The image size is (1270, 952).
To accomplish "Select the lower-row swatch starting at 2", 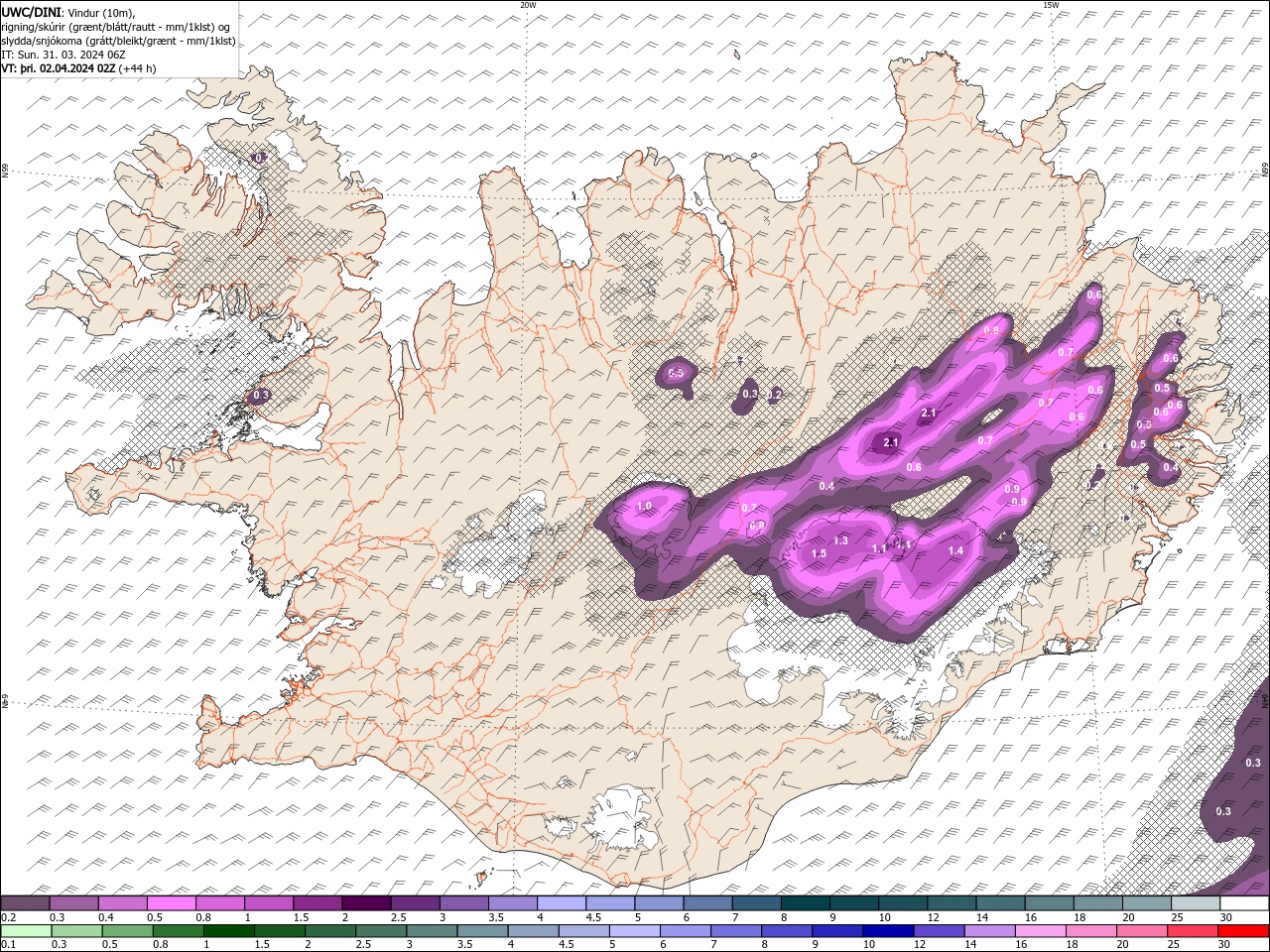I will coord(330,931).
